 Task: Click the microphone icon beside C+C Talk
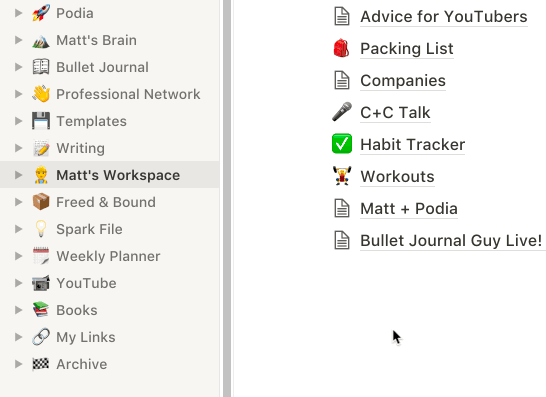[342, 112]
